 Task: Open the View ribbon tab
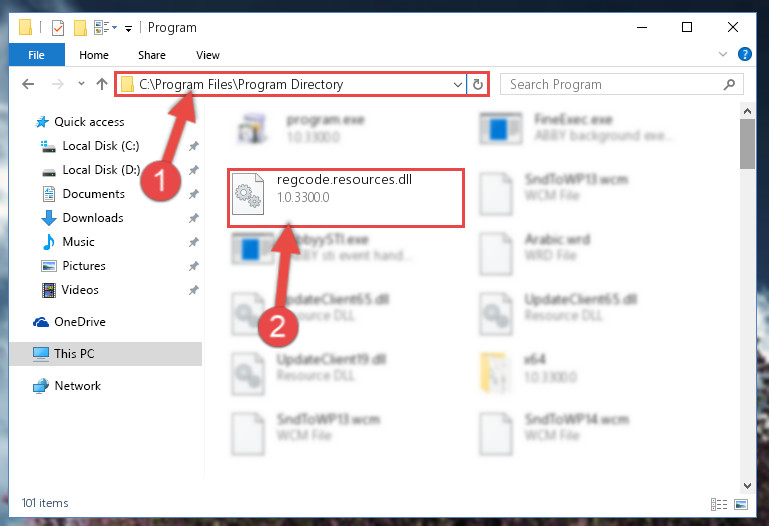[x=207, y=55]
